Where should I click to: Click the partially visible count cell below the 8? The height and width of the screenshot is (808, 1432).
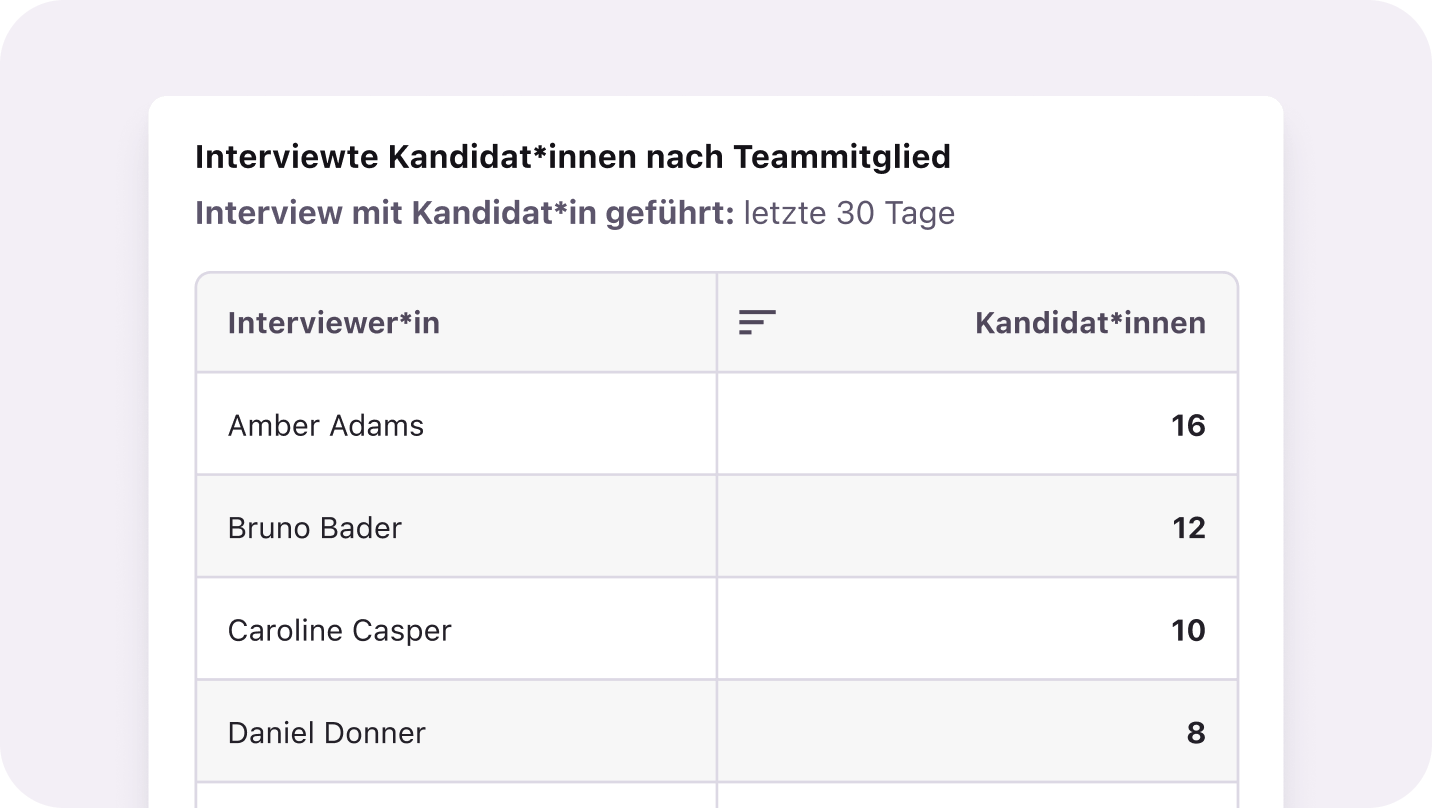click(976, 796)
